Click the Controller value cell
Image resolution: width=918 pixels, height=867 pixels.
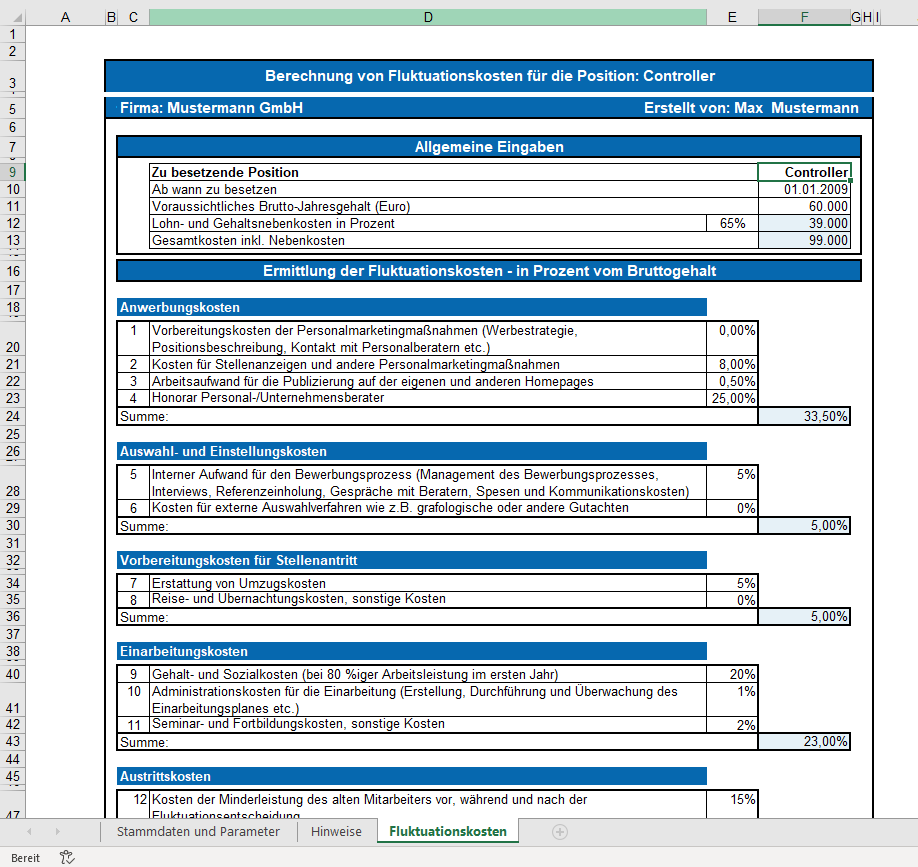pos(804,172)
